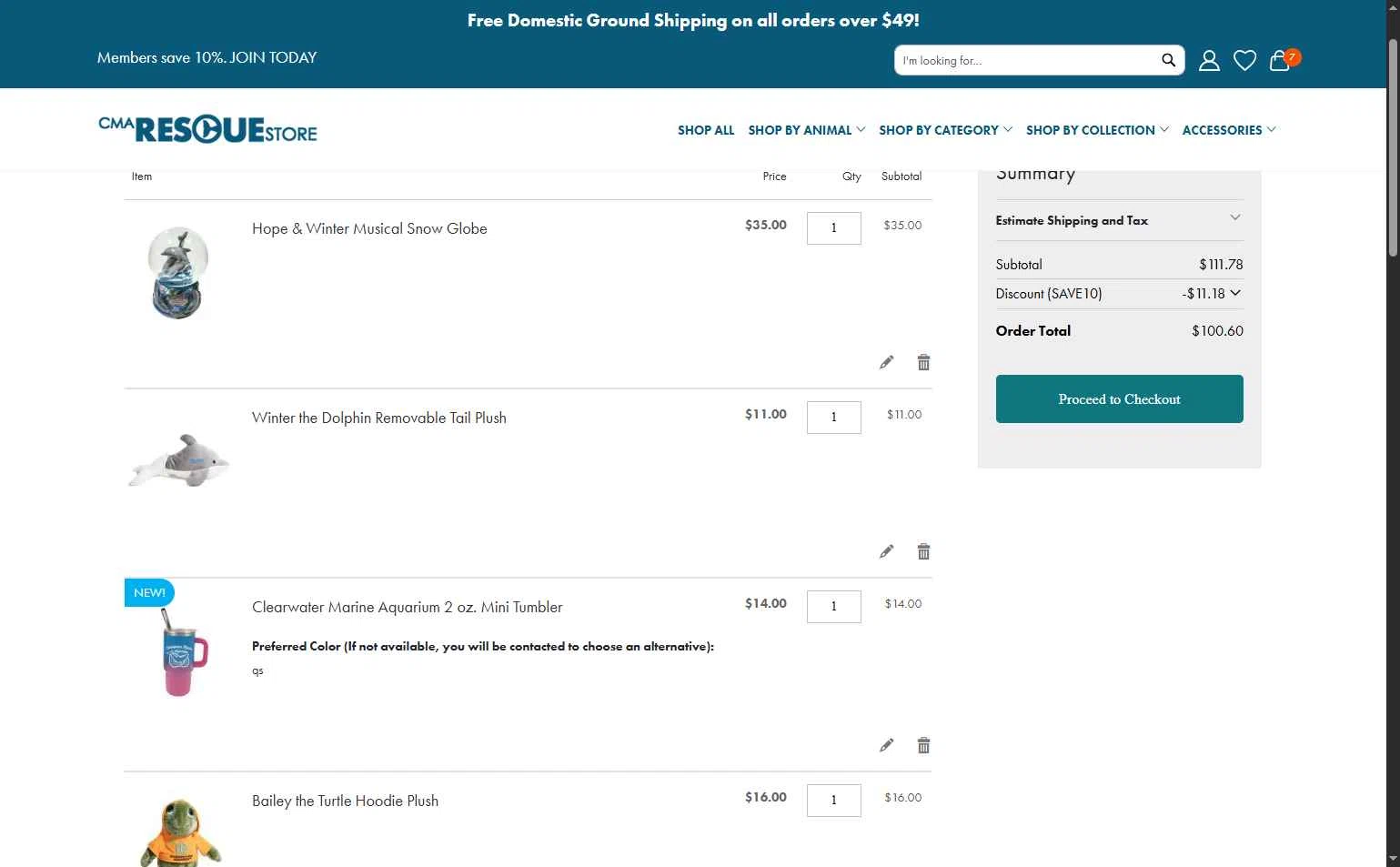Click the Preferred Color option label
Screen dimensions: 1400x867
[483, 646]
